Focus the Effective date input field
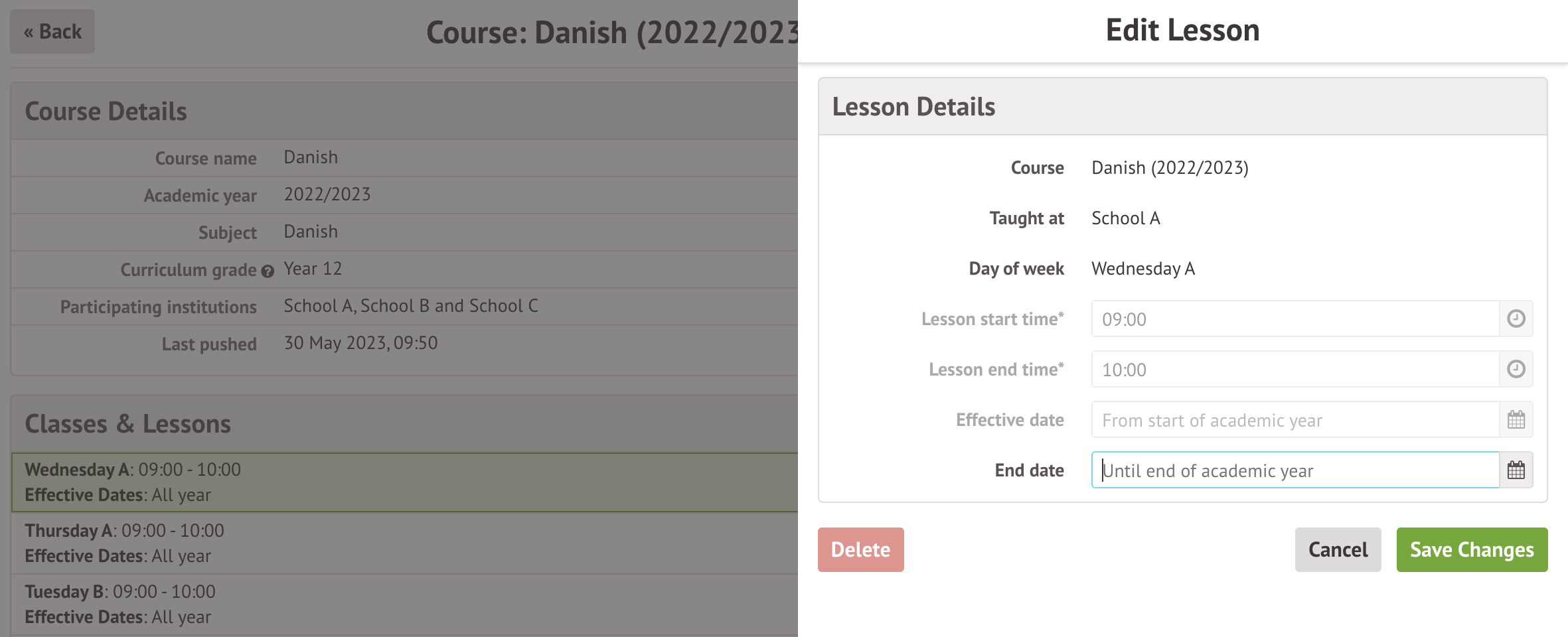The height and width of the screenshot is (637, 1568). click(1294, 420)
